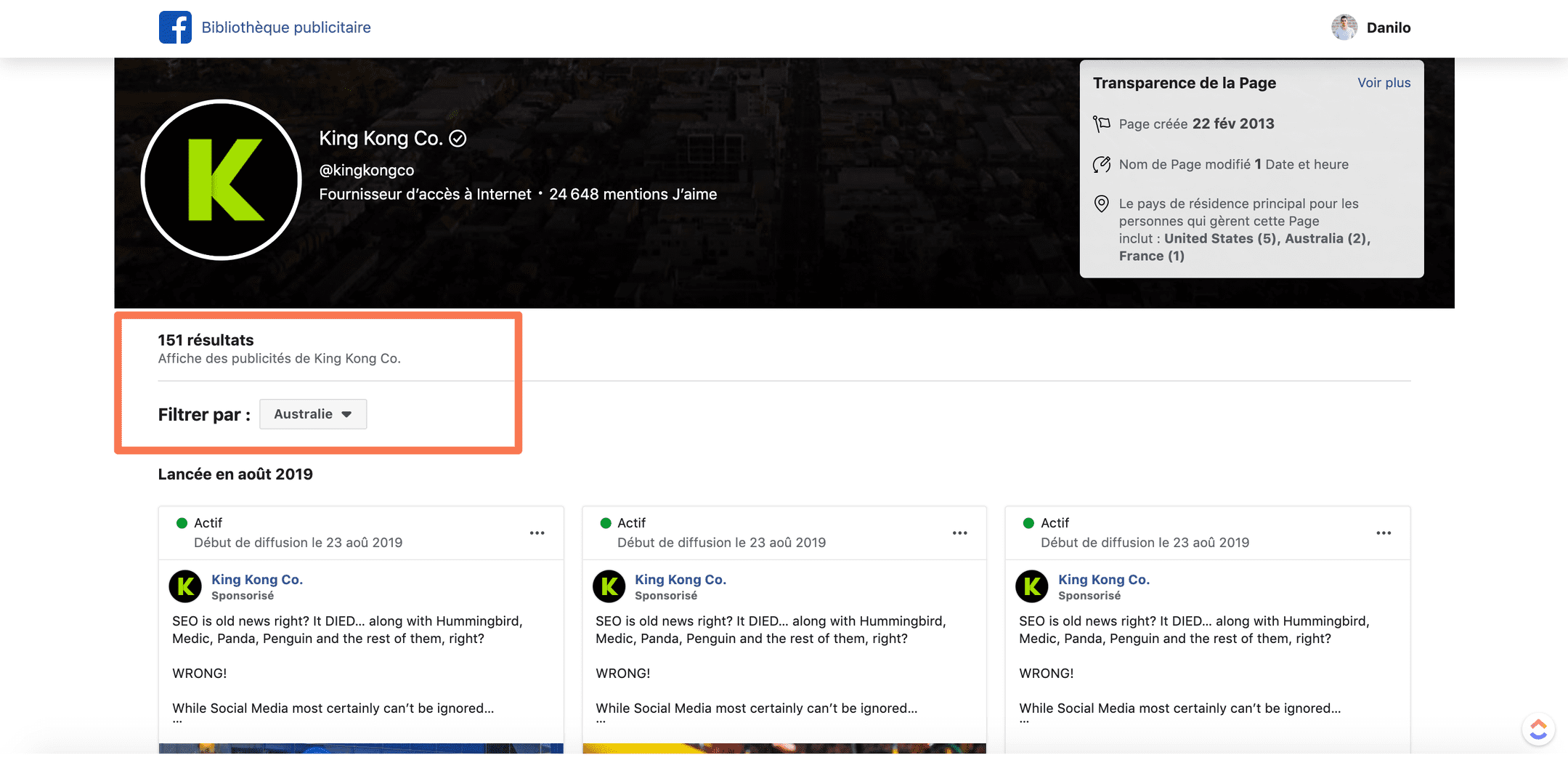Click King Kong Co. avatar in third ad

[x=1032, y=586]
